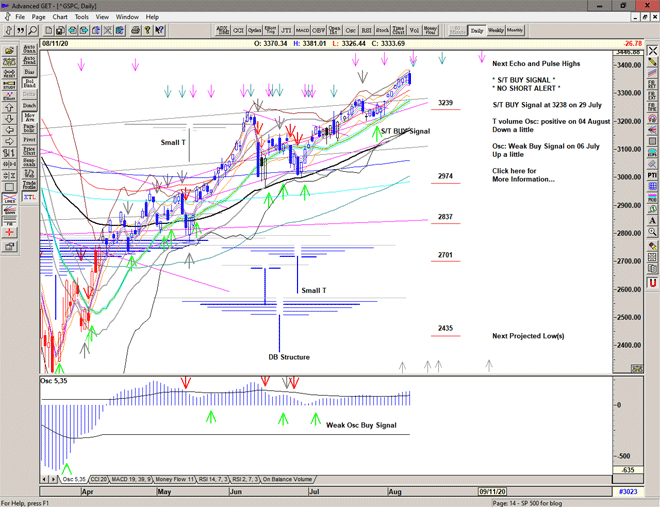Open the Trade Profile tool

[29, 186]
